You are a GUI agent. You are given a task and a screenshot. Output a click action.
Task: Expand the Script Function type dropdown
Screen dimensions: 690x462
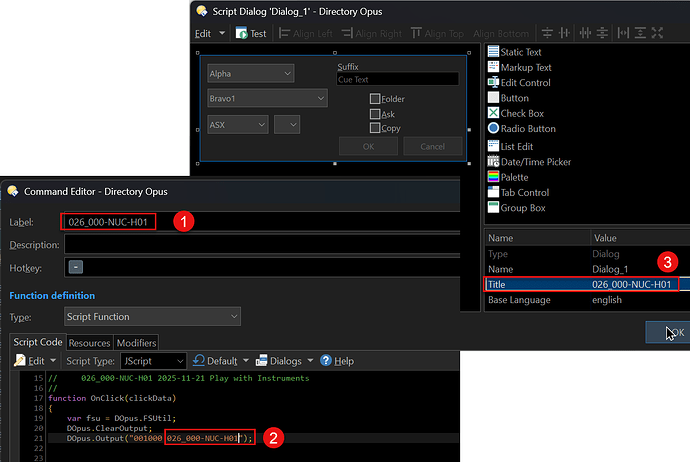coord(152,317)
